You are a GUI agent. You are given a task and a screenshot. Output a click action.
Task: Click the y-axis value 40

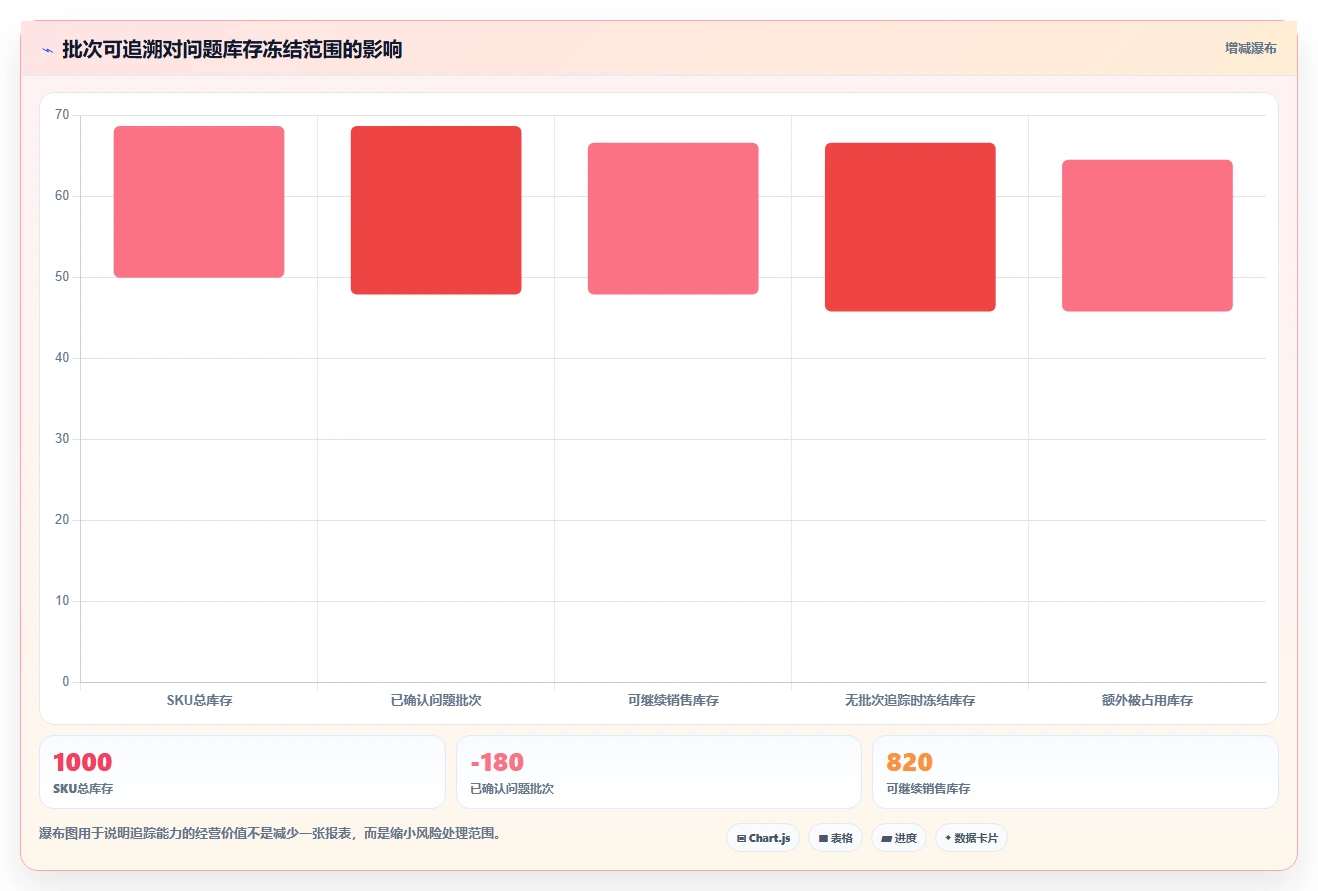[62, 358]
